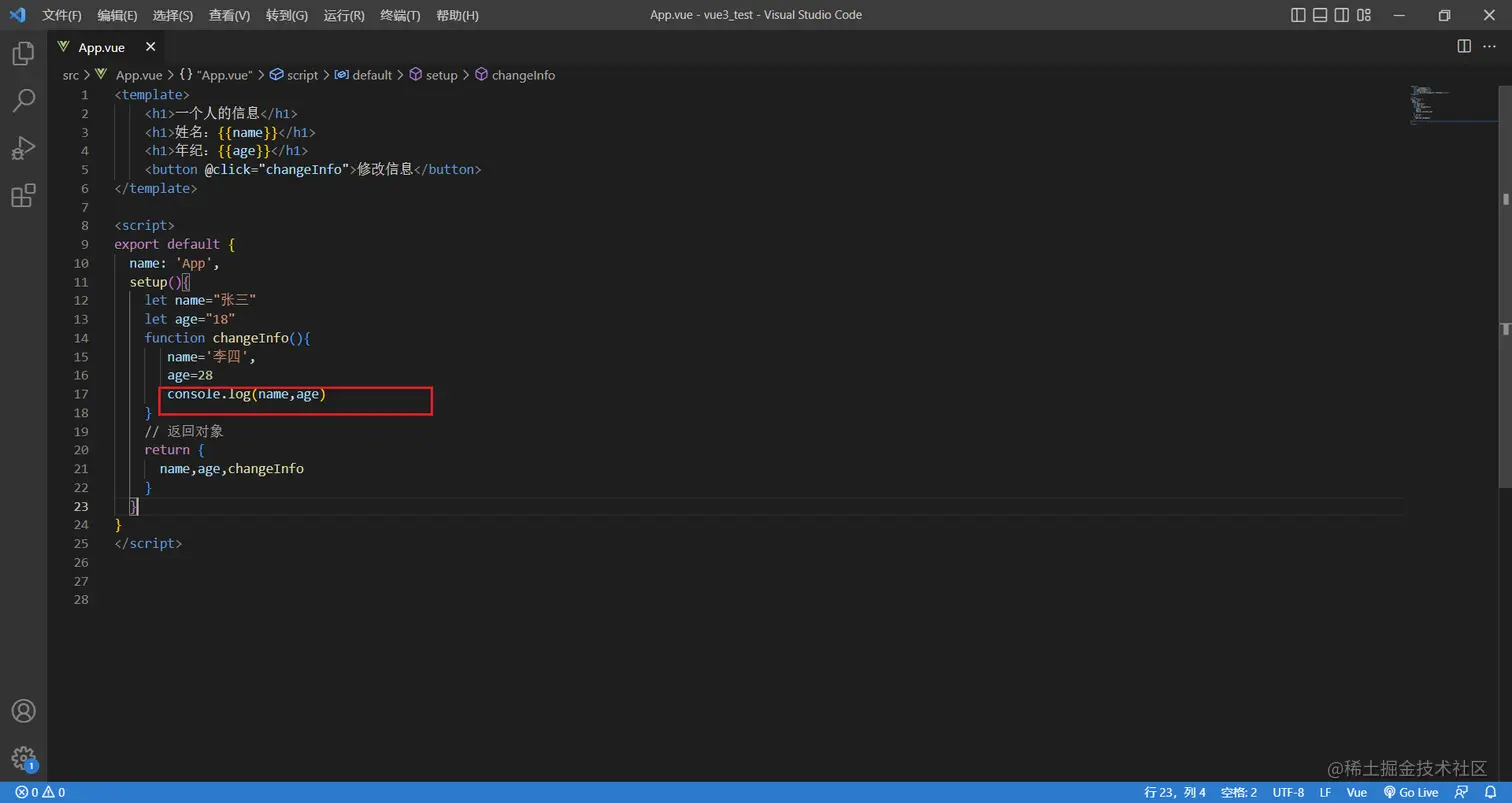The height and width of the screenshot is (803, 1512).
Task: Click the button @click="changeInfo" line
Action: click(313, 169)
